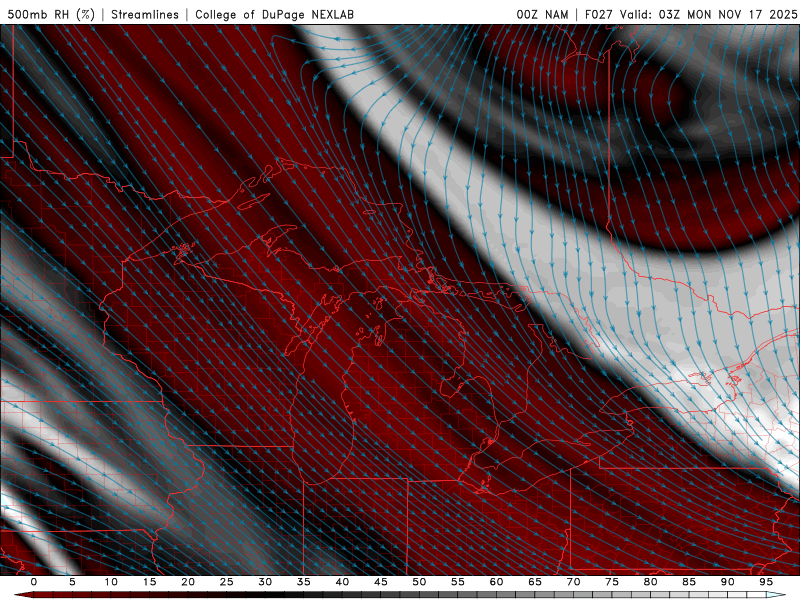This screenshot has height=600, width=800.
Task: Click the "60" color scale label
Action: [496, 582]
